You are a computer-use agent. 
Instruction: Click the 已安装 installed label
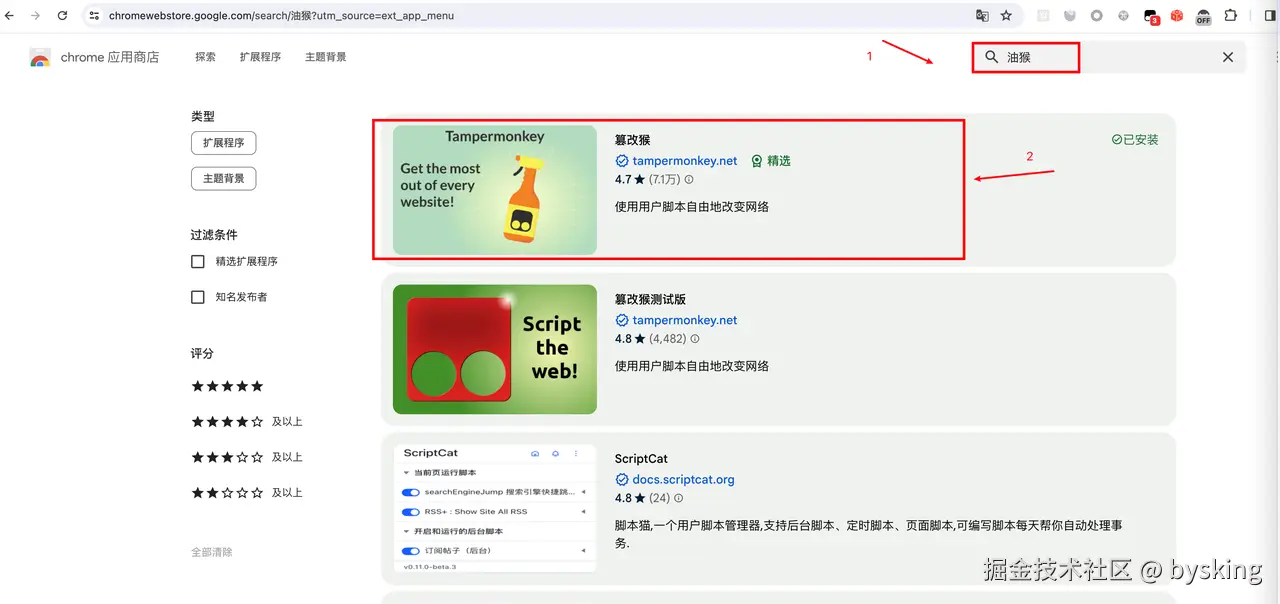1135,140
